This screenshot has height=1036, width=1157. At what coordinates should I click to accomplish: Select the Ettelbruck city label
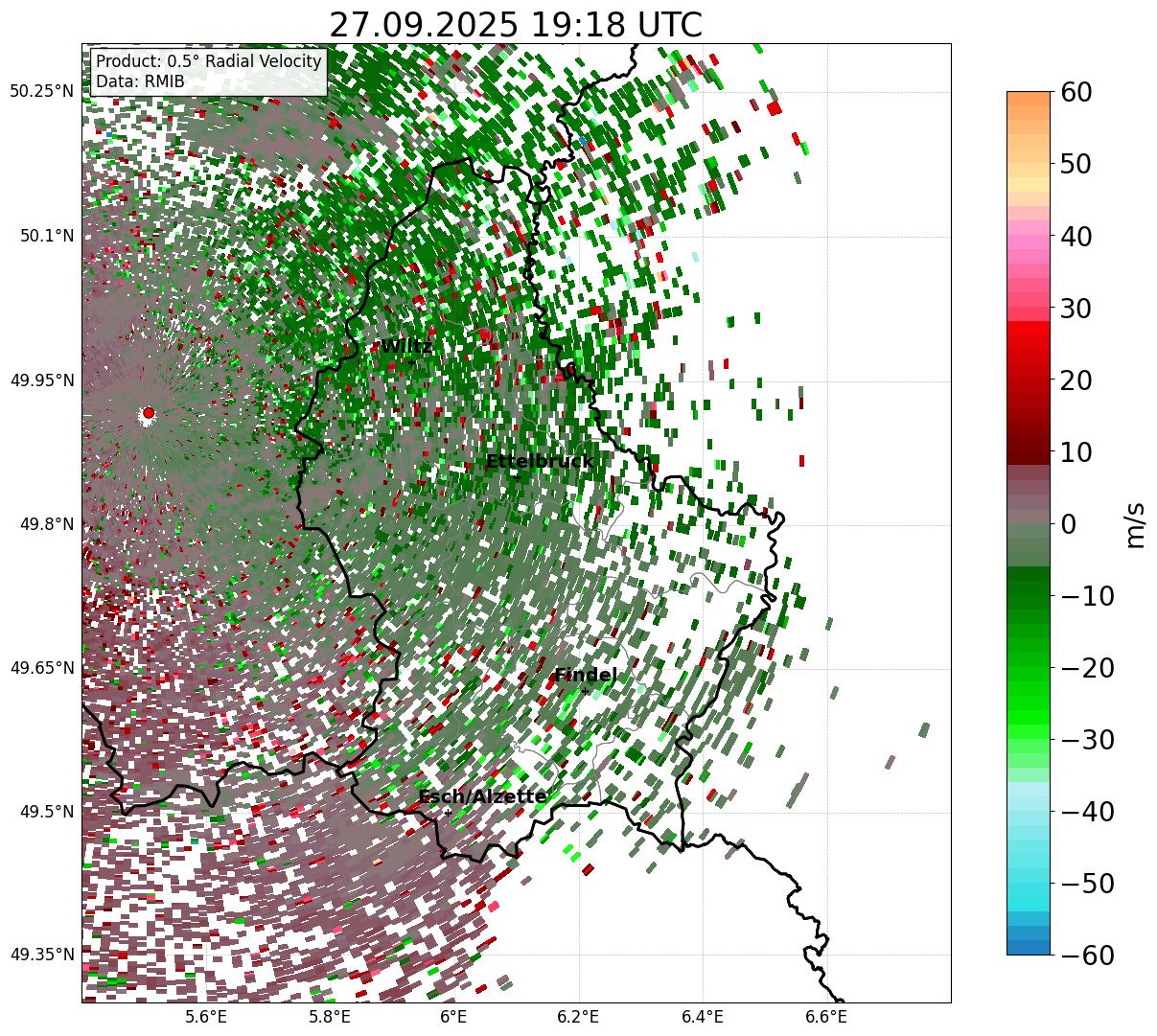point(539,462)
